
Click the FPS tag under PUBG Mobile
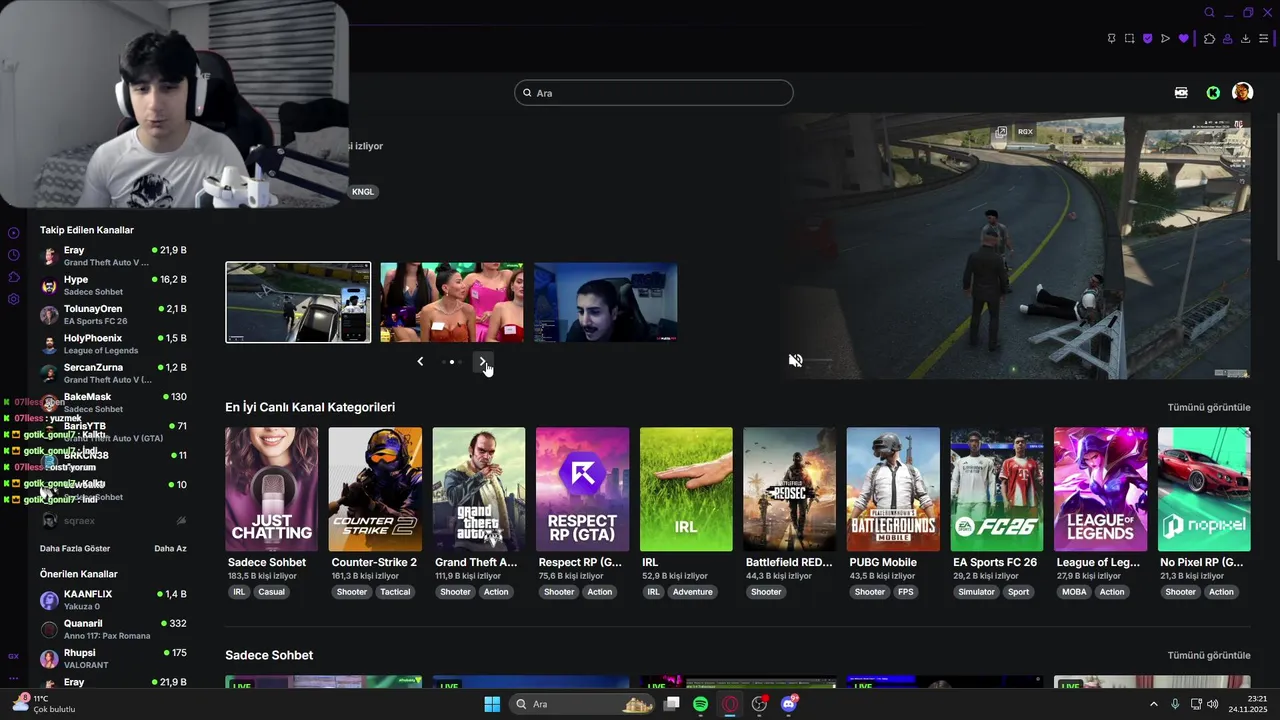[x=906, y=592]
